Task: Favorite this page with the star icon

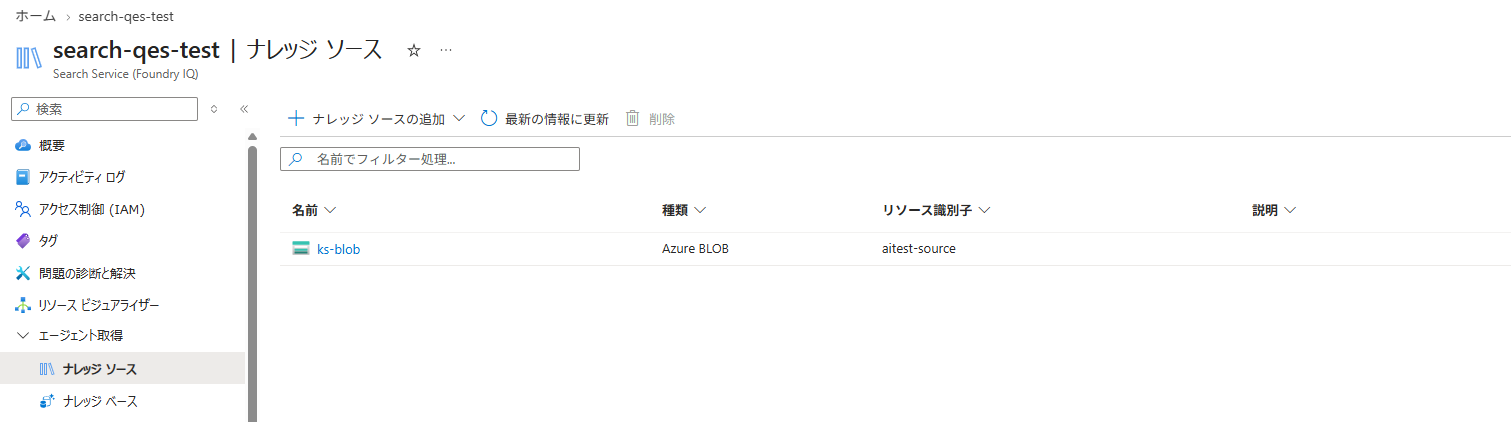Action: (414, 51)
